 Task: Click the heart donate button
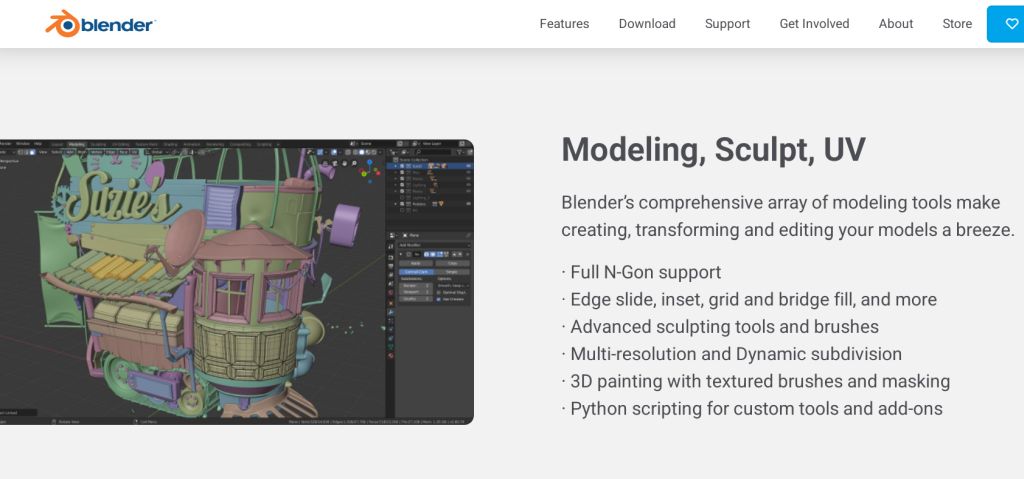click(x=1010, y=24)
